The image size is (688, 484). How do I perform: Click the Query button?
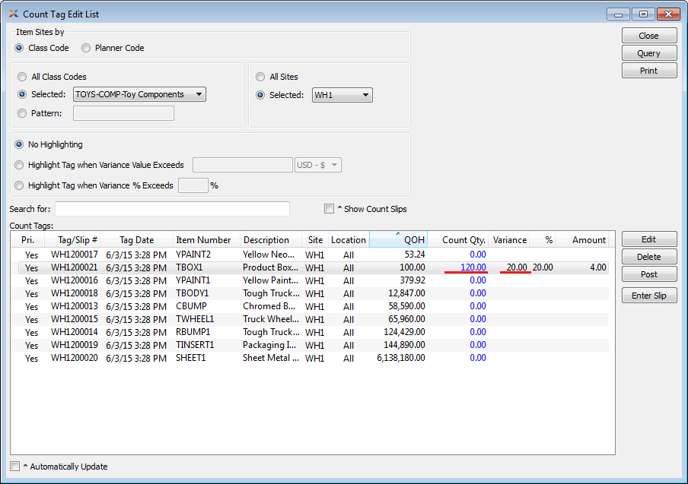point(648,54)
